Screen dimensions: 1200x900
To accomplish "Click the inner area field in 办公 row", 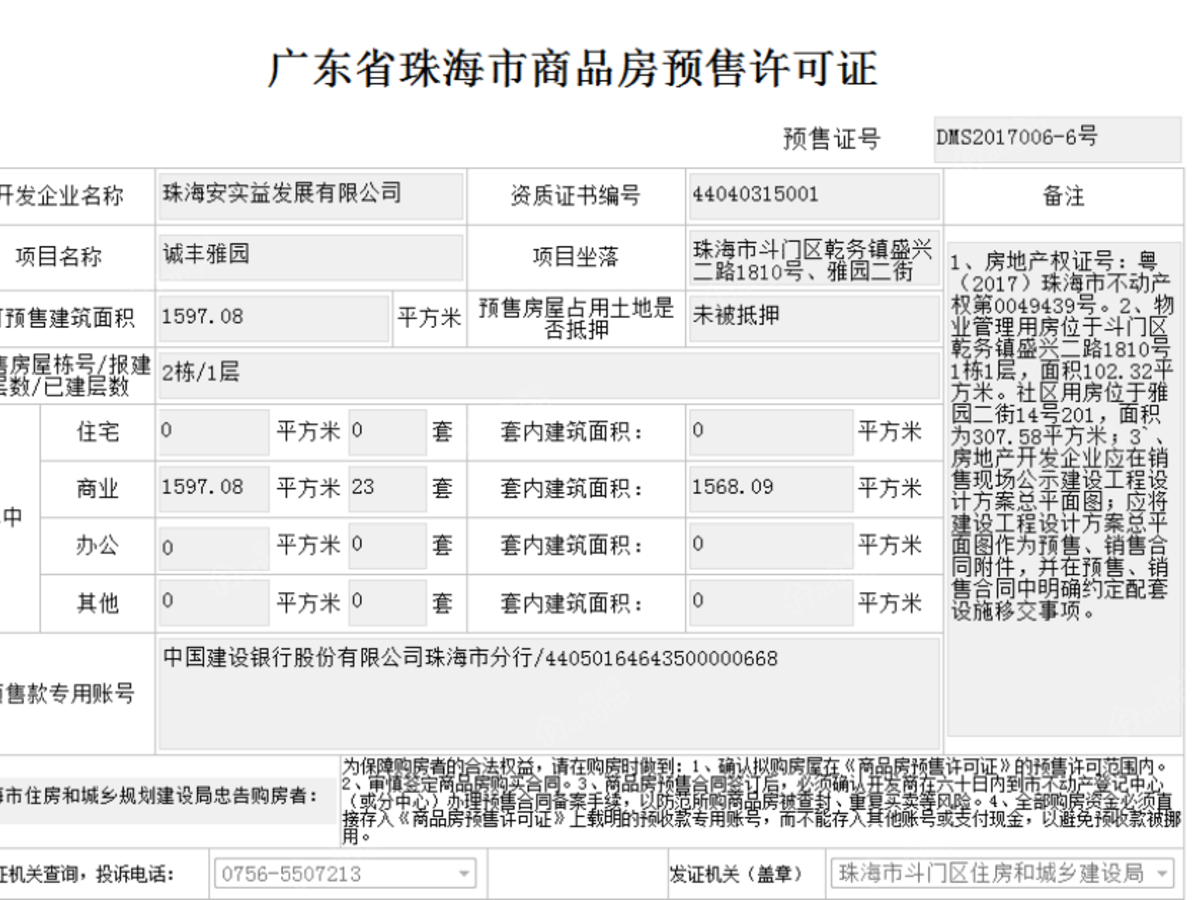I will tap(771, 546).
